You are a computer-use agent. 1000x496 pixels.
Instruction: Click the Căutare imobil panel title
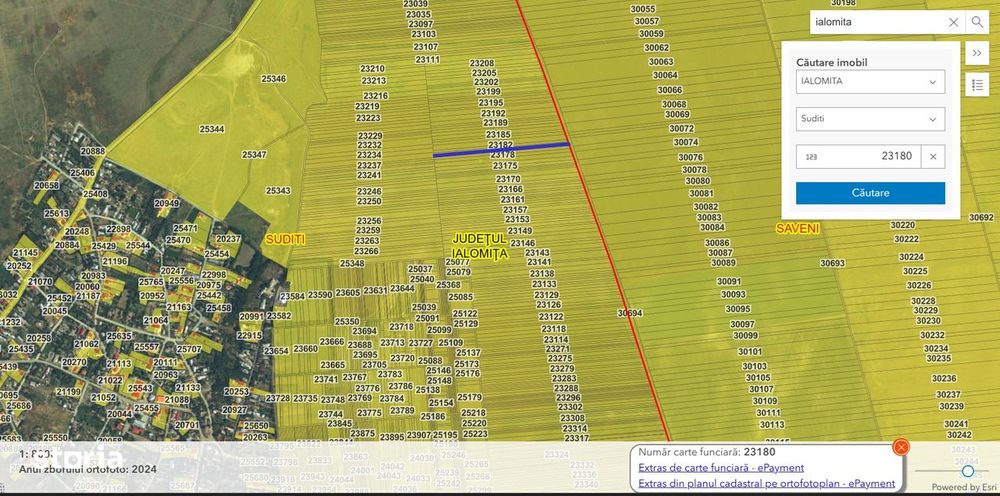pos(832,62)
